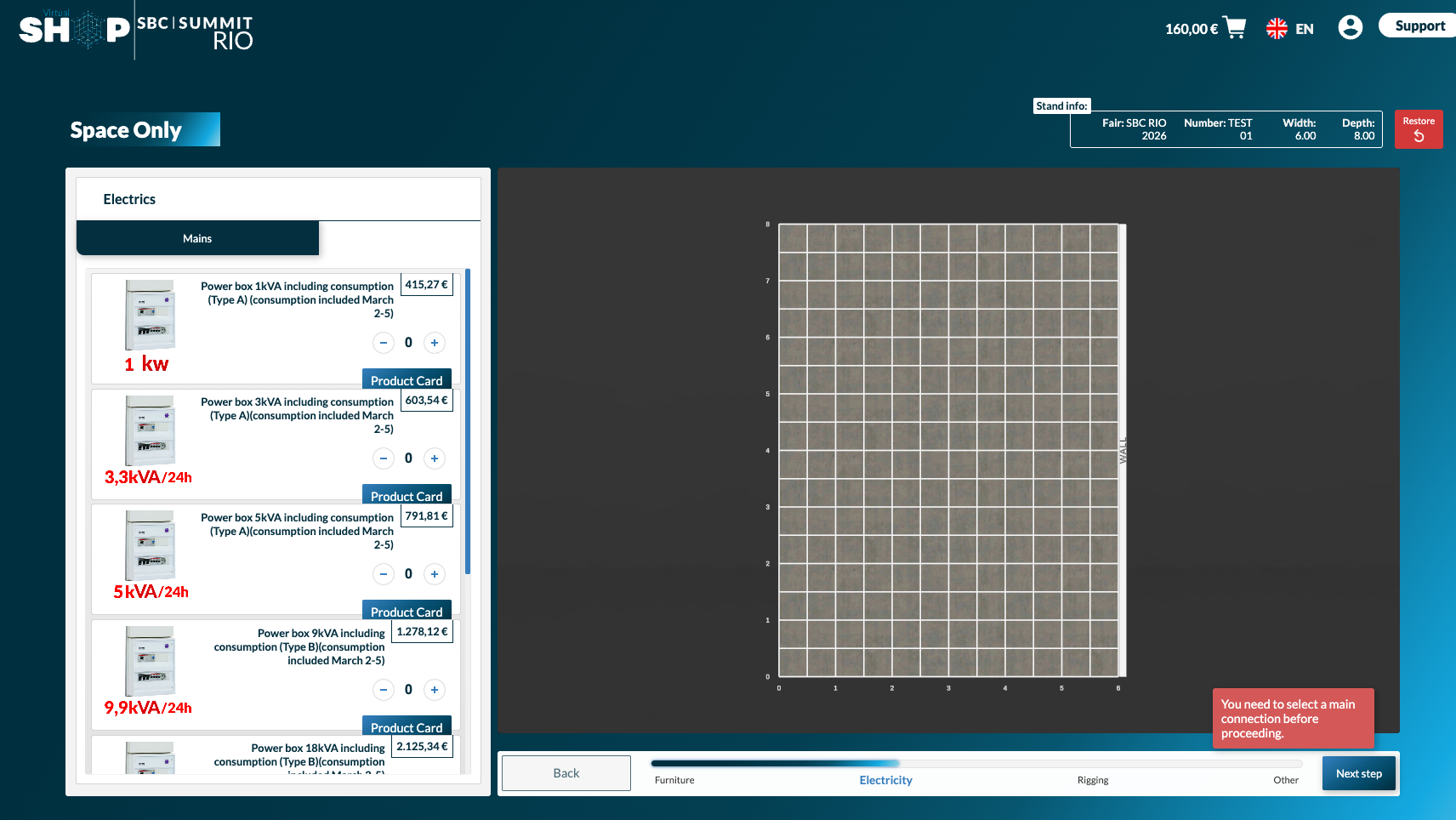The width and height of the screenshot is (1456, 820).
Task: Jump to Rigging step in progress bar
Action: (x=1092, y=780)
